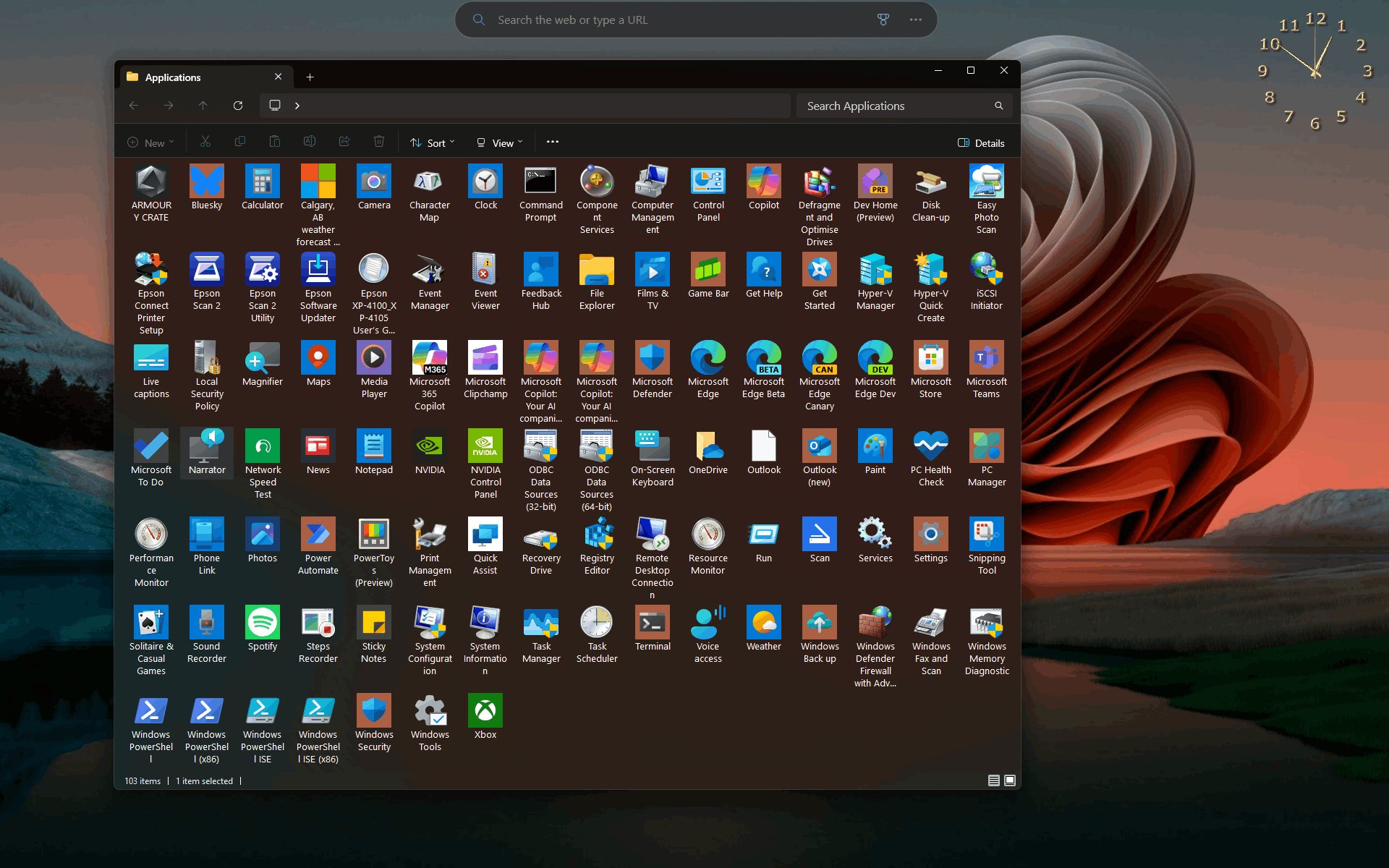The image size is (1389, 868).
Task: Switch to large icons view in status bar
Action: (x=1010, y=780)
